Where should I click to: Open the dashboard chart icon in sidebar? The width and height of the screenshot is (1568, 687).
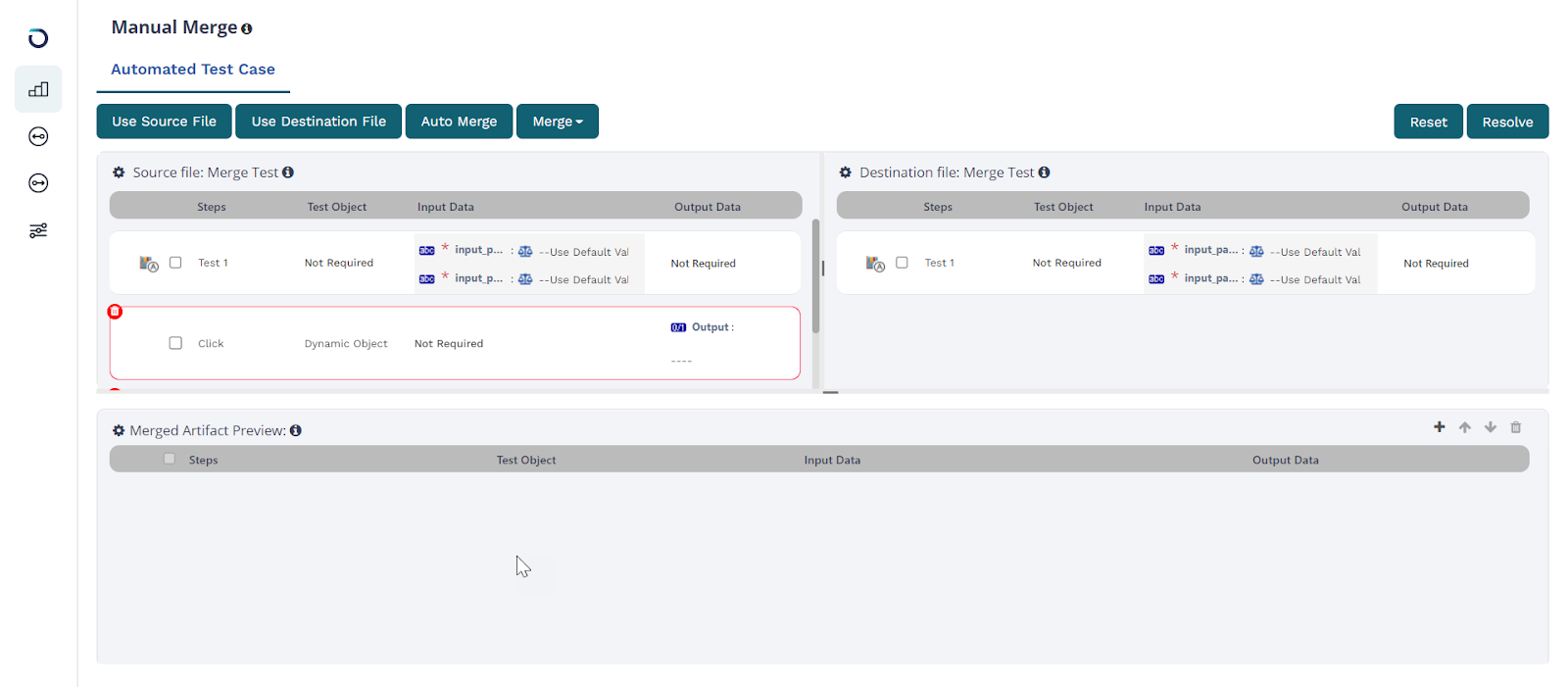(x=38, y=89)
